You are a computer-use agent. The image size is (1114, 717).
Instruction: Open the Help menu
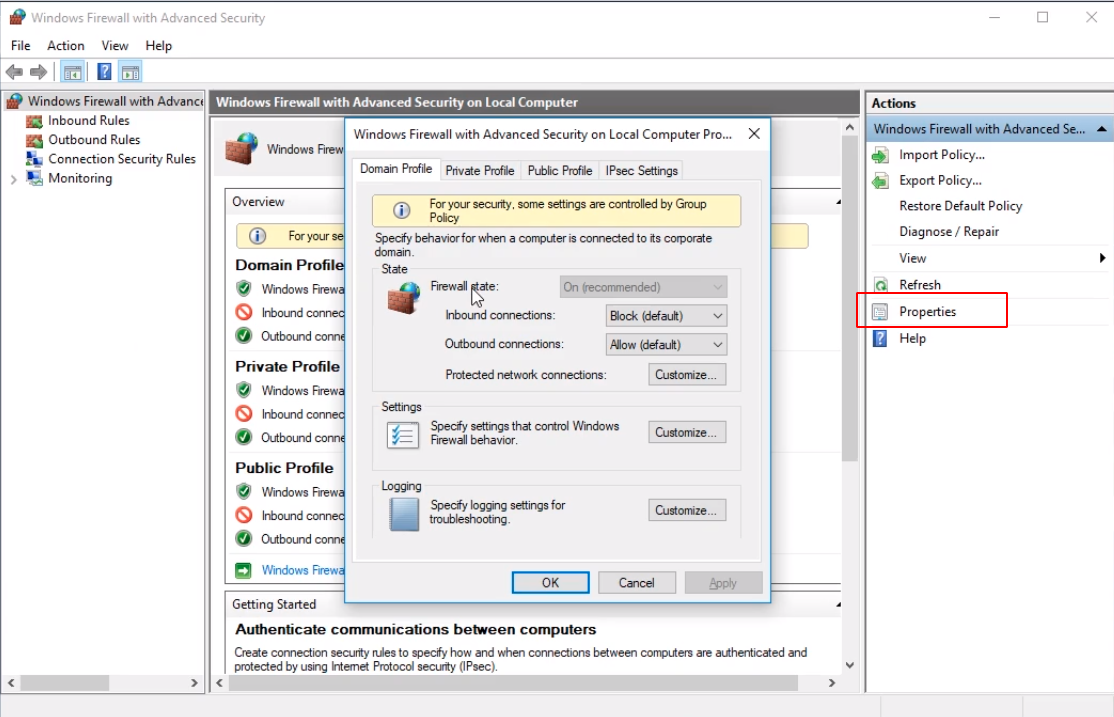point(158,45)
